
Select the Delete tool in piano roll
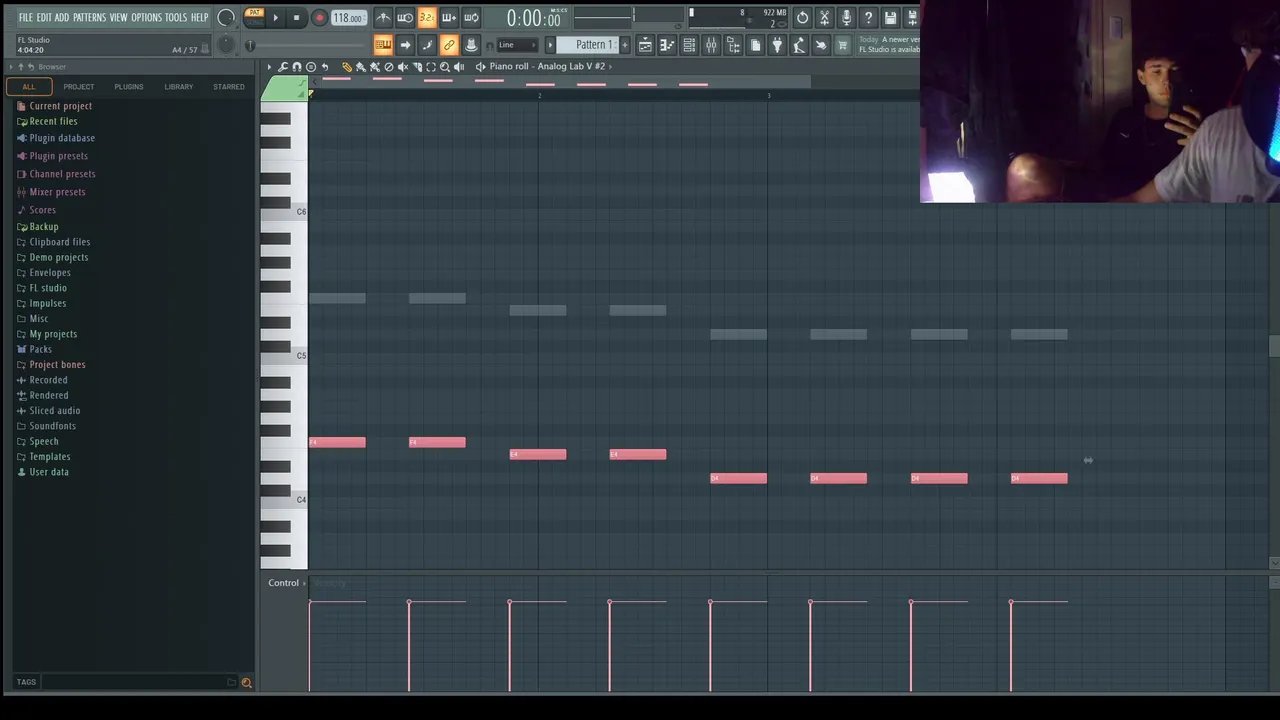click(x=389, y=67)
